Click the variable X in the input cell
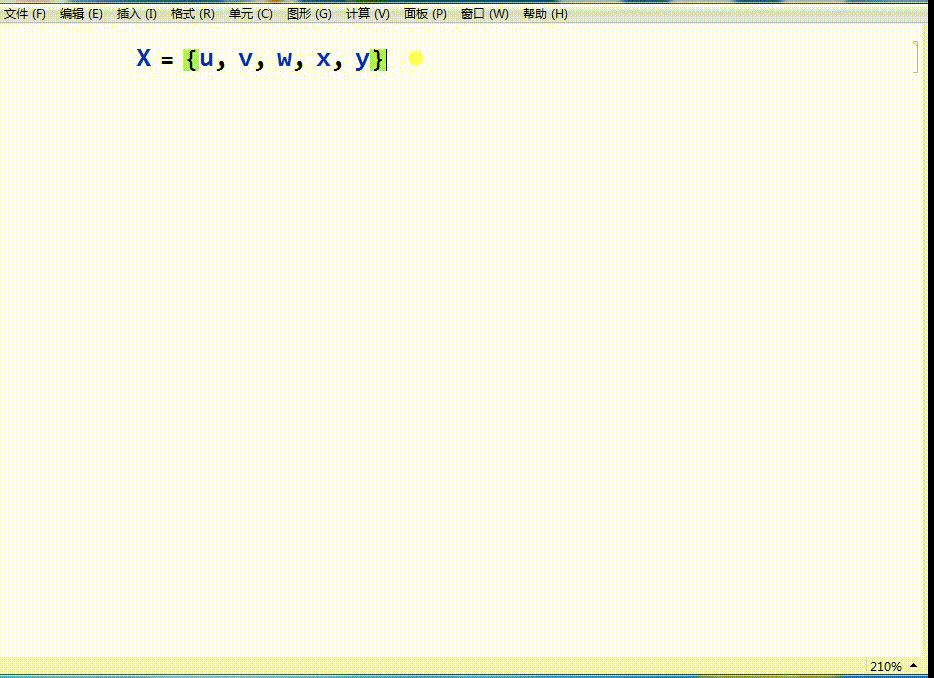The width and height of the screenshot is (934, 678). [144, 58]
